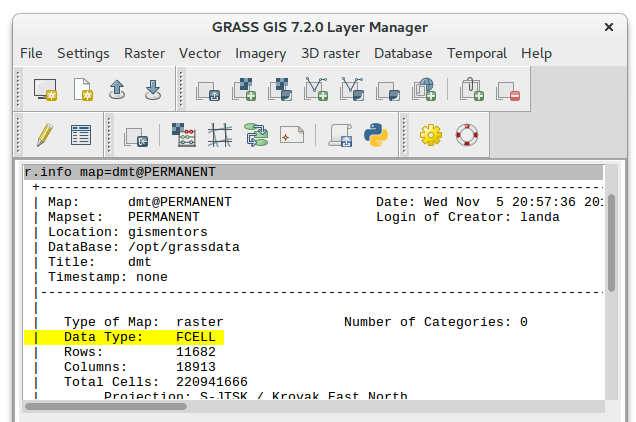Open the File menu

pos(31,54)
